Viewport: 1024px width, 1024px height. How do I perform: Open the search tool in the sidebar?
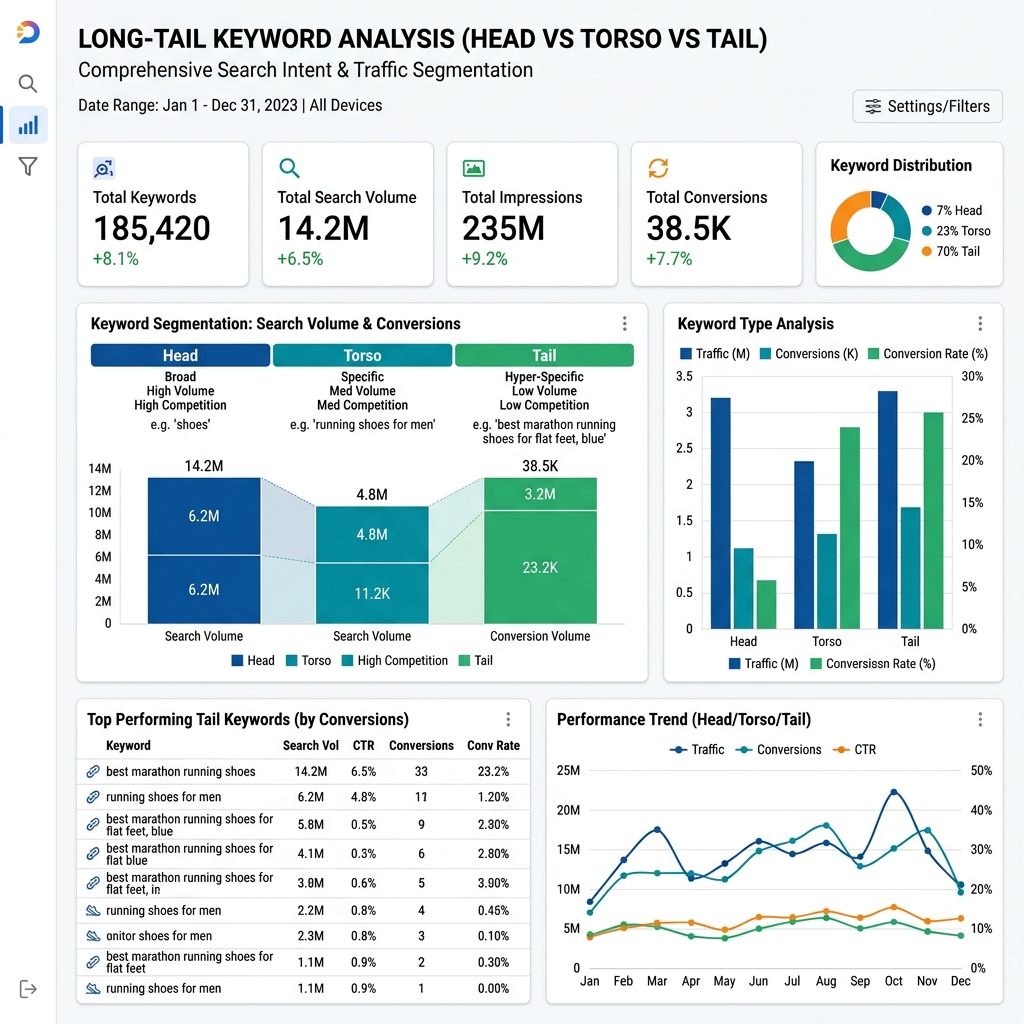(x=27, y=84)
